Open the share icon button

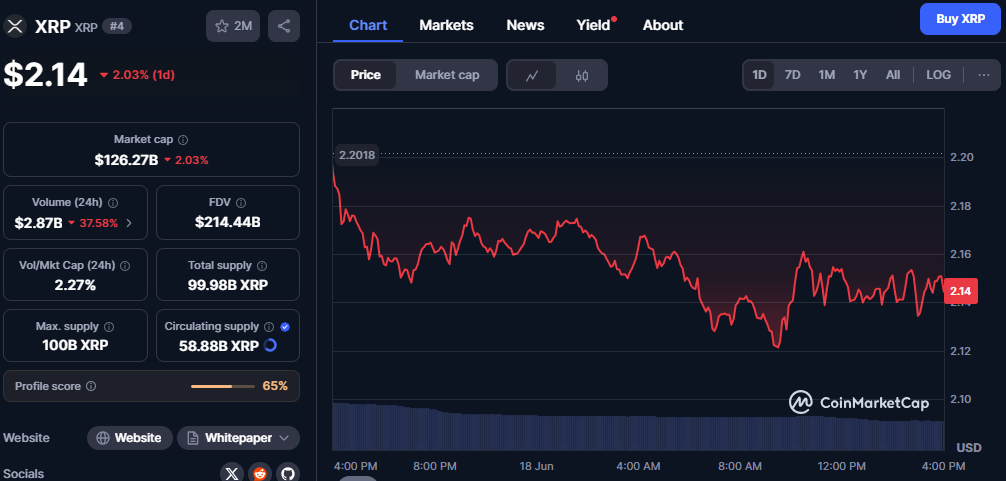(x=284, y=26)
